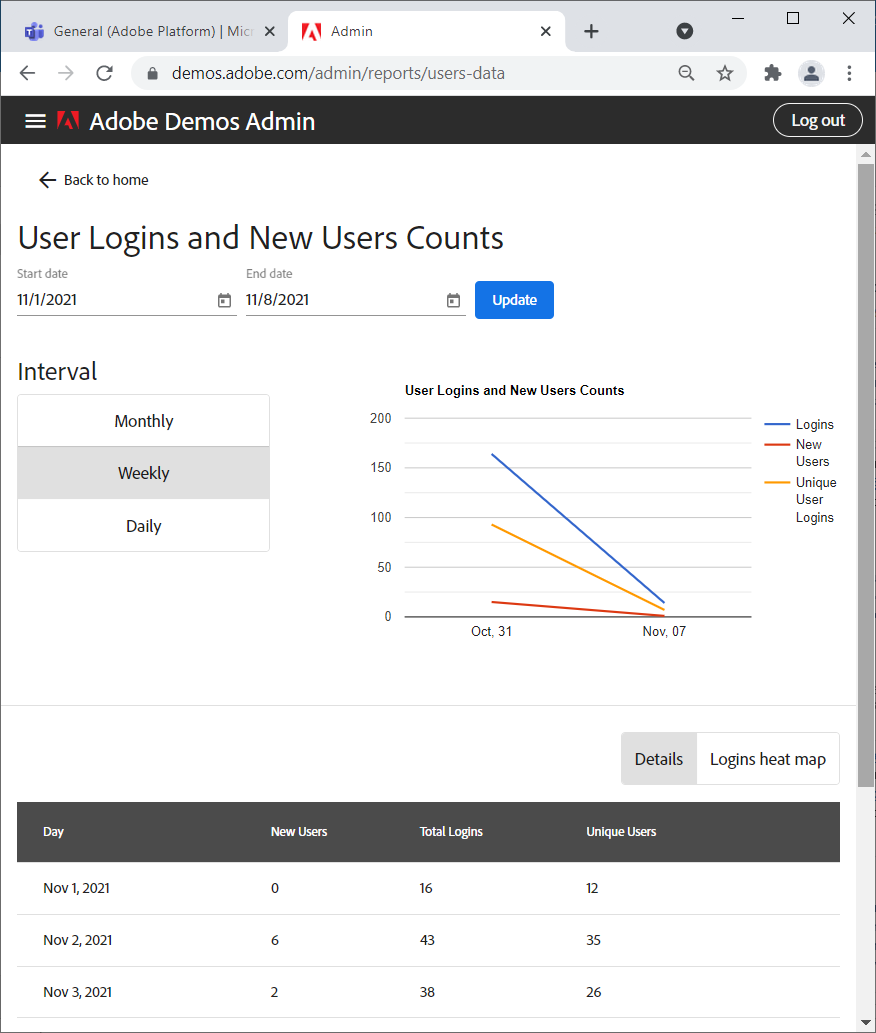This screenshot has width=876, height=1033.
Task: Open the Start date calendar picker
Action: click(x=225, y=300)
